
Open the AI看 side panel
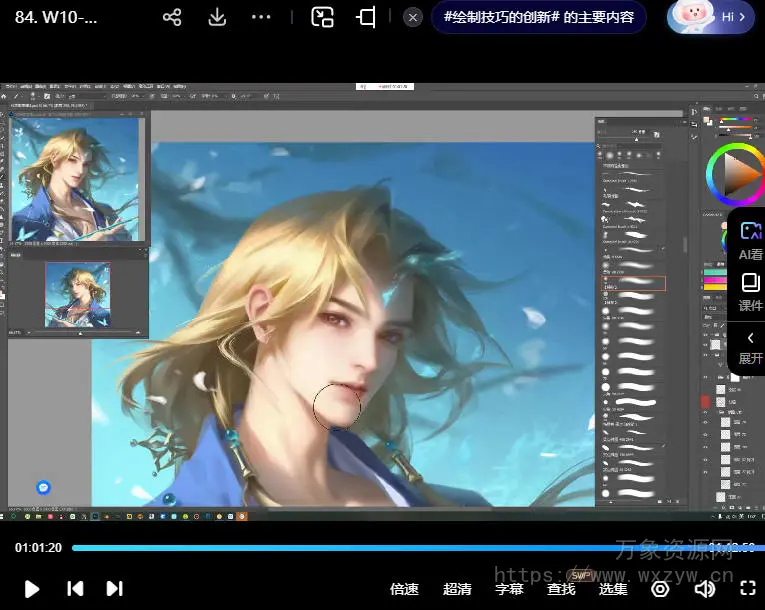750,240
